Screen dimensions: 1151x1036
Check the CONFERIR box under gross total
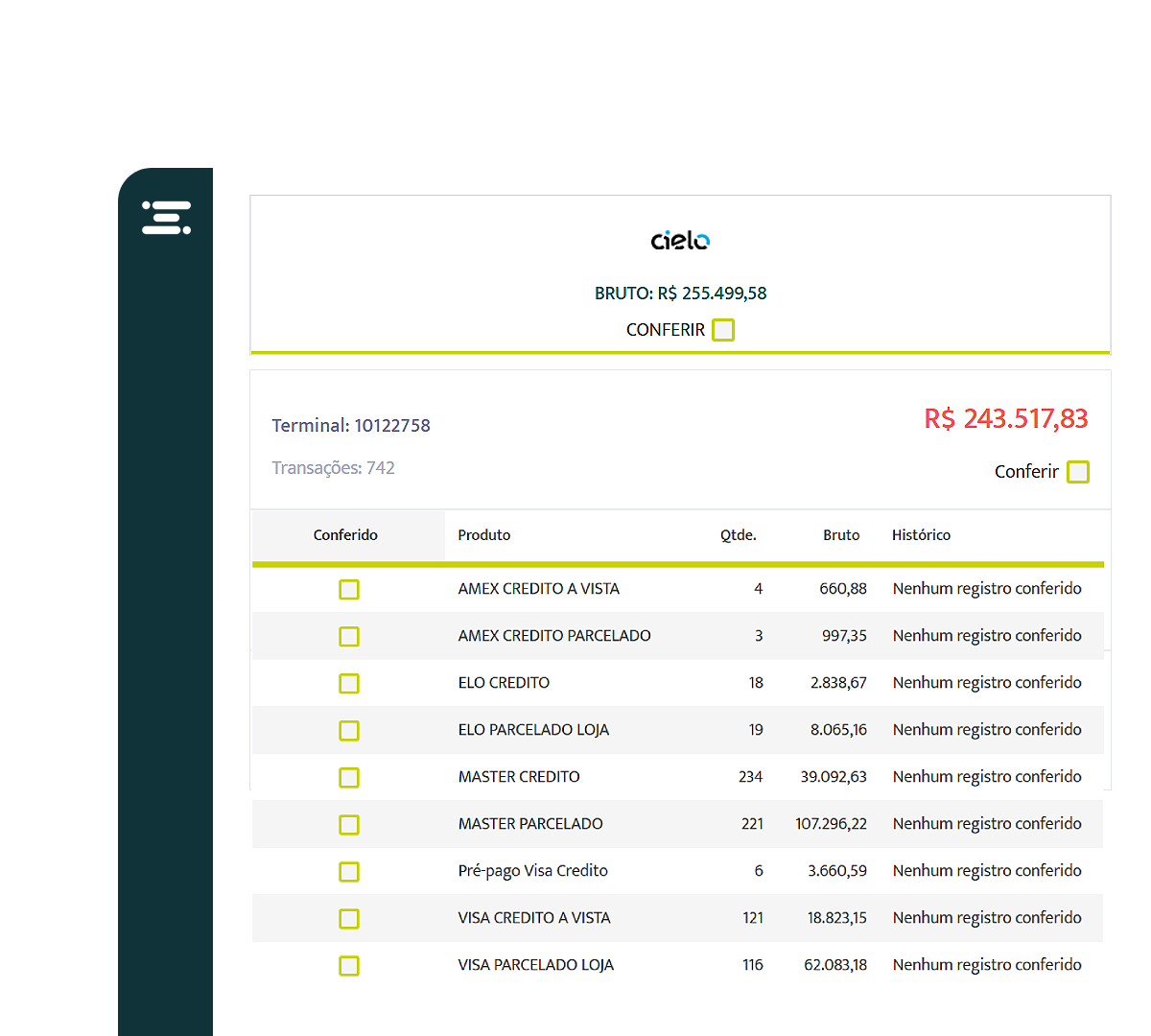[x=723, y=330]
